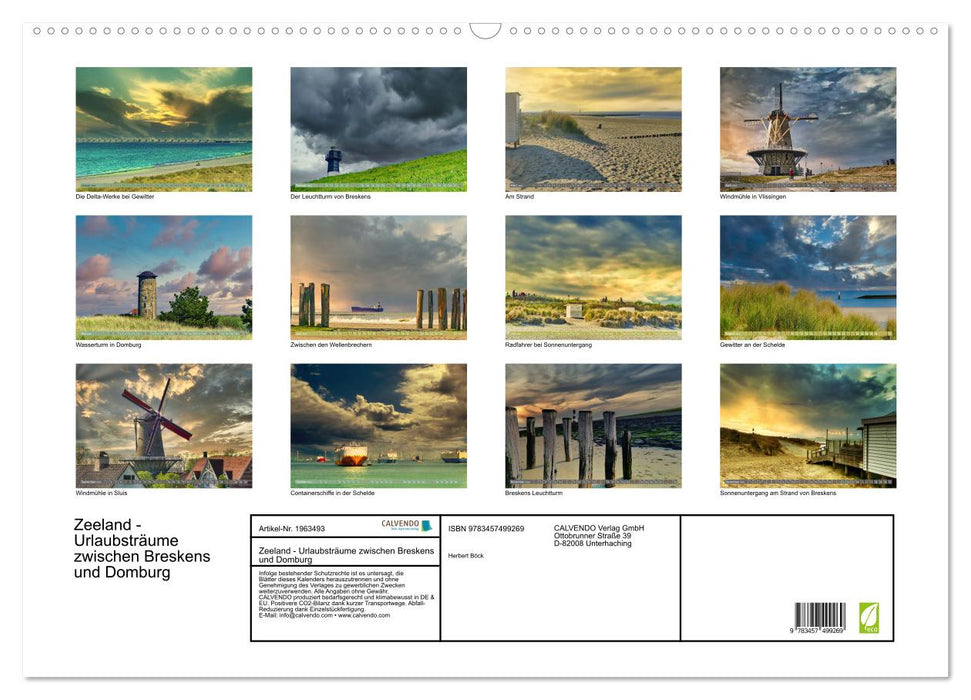Open the Containerschiffe in der Schelde image
The height and width of the screenshot is (700, 971).
tap(378, 424)
